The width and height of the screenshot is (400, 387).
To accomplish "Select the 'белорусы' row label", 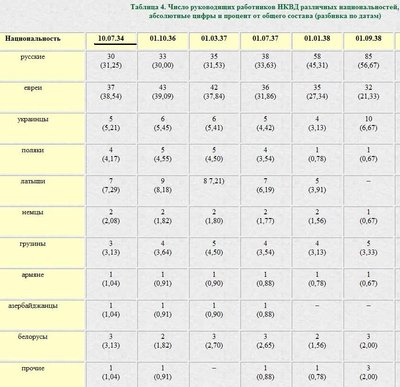I will tap(33, 337).
